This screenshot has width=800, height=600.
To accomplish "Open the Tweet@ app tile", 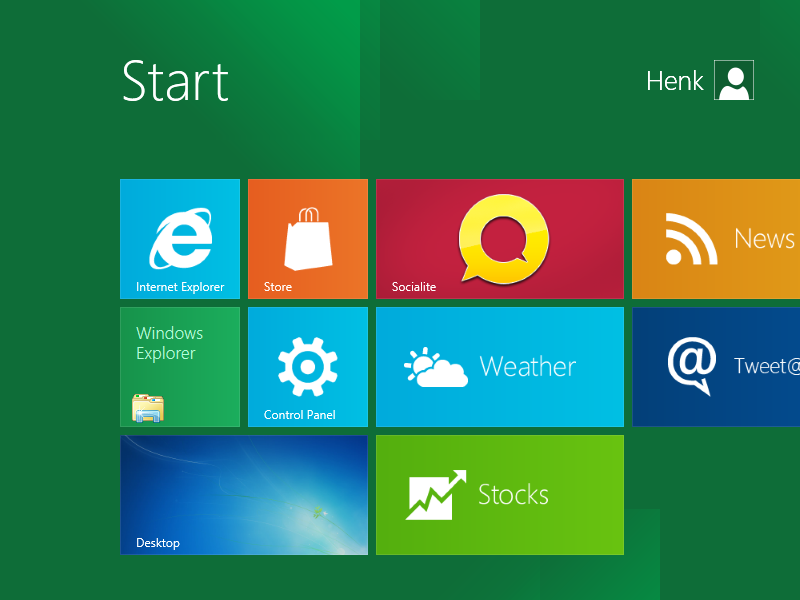I will click(715, 366).
